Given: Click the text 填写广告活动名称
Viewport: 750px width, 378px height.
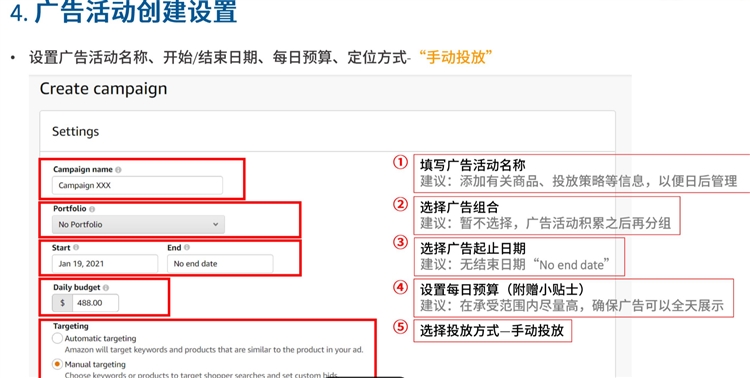Looking at the screenshot, I should pyautogui.click(x=473, y=165).
